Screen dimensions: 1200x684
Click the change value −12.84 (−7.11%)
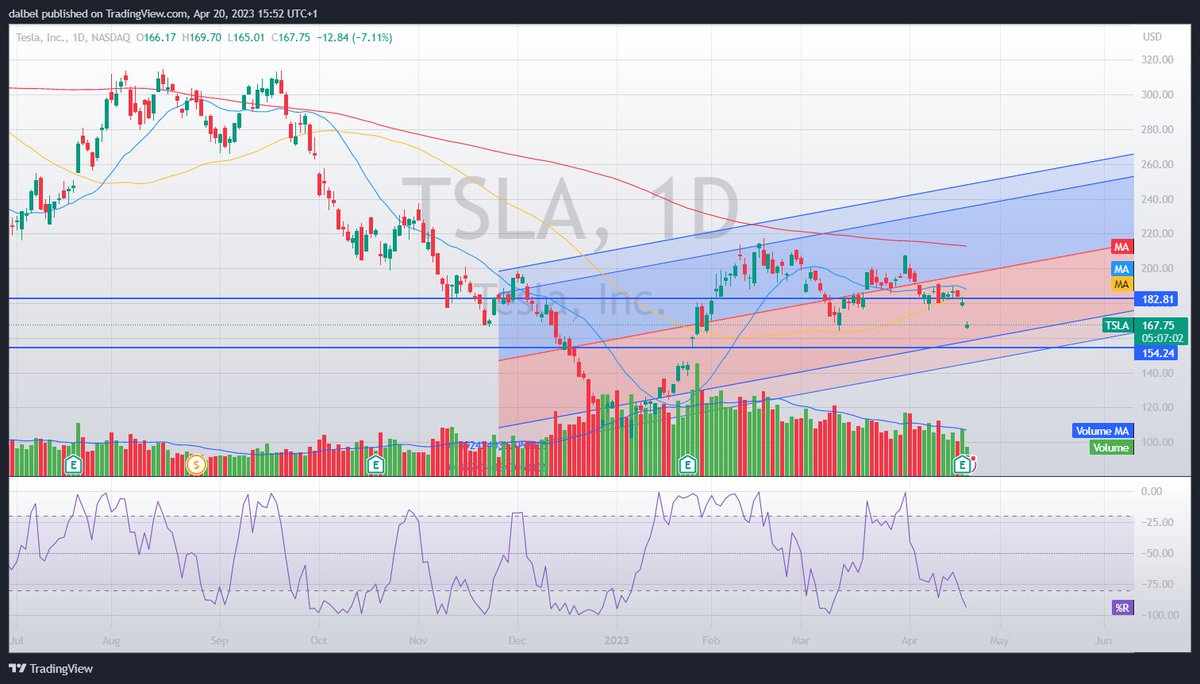point(356,37)
